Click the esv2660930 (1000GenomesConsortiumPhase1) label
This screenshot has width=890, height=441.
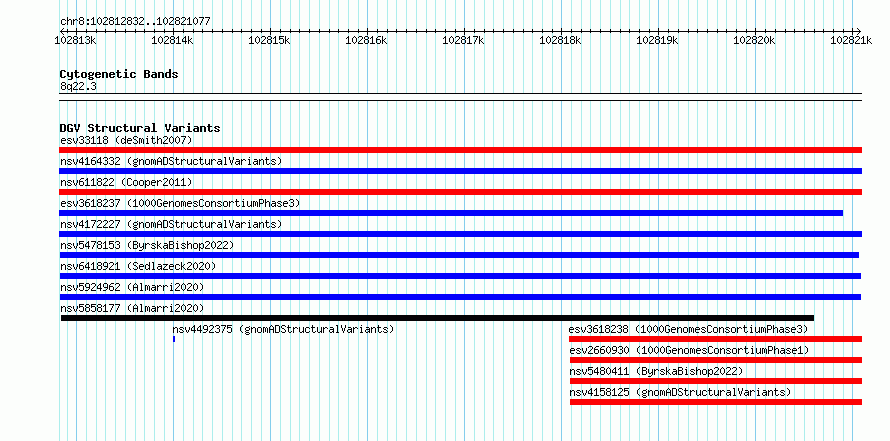(690, 350)
